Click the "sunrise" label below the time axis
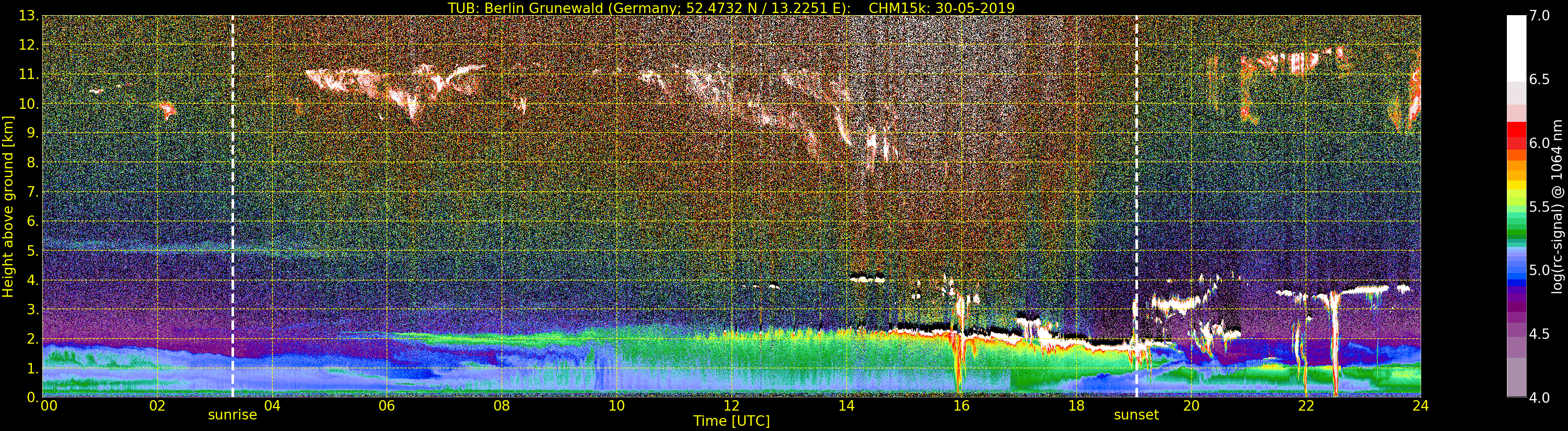Screen dimensions: 1568x431 [233, 415]
